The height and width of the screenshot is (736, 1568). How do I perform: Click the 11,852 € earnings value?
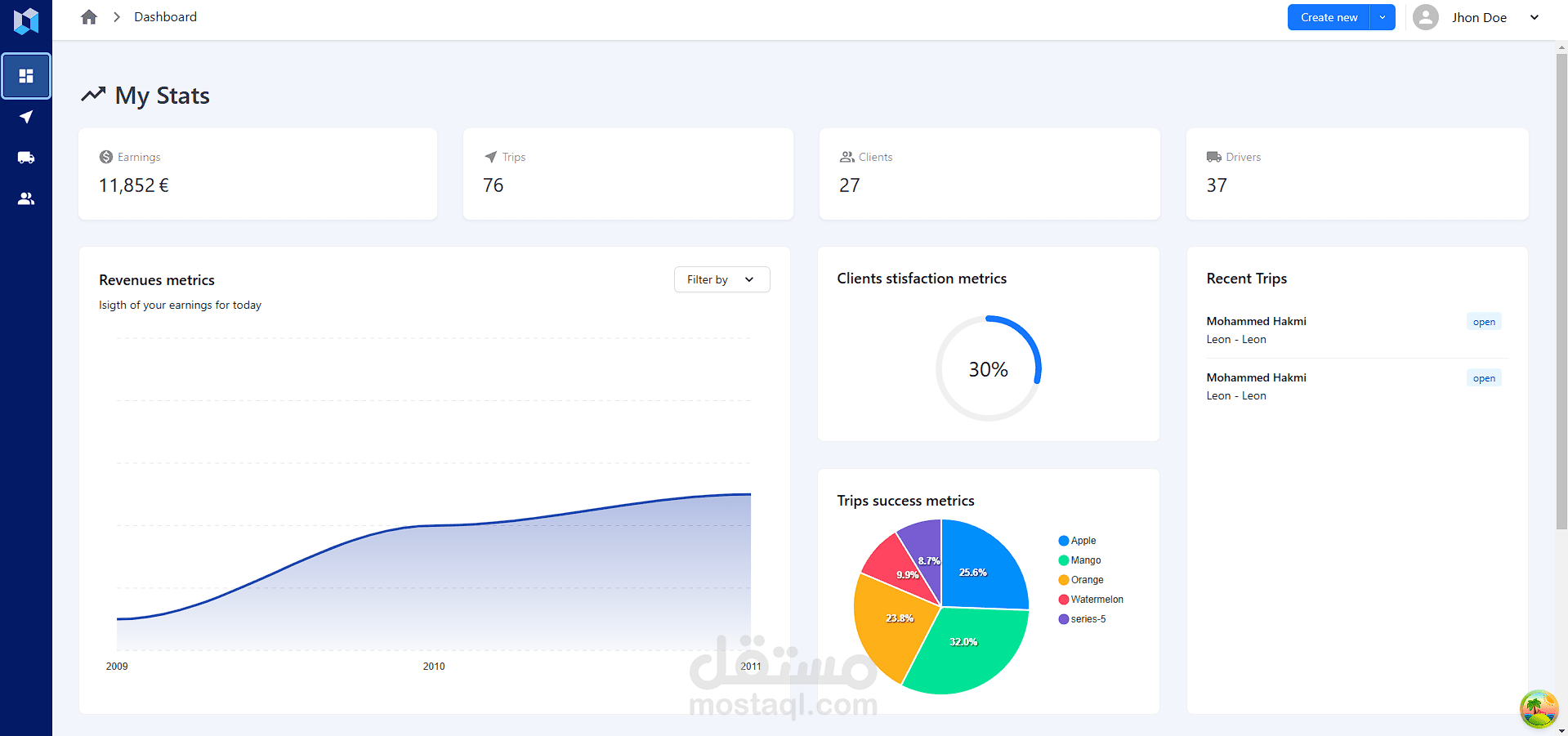(x=134, y=185)
